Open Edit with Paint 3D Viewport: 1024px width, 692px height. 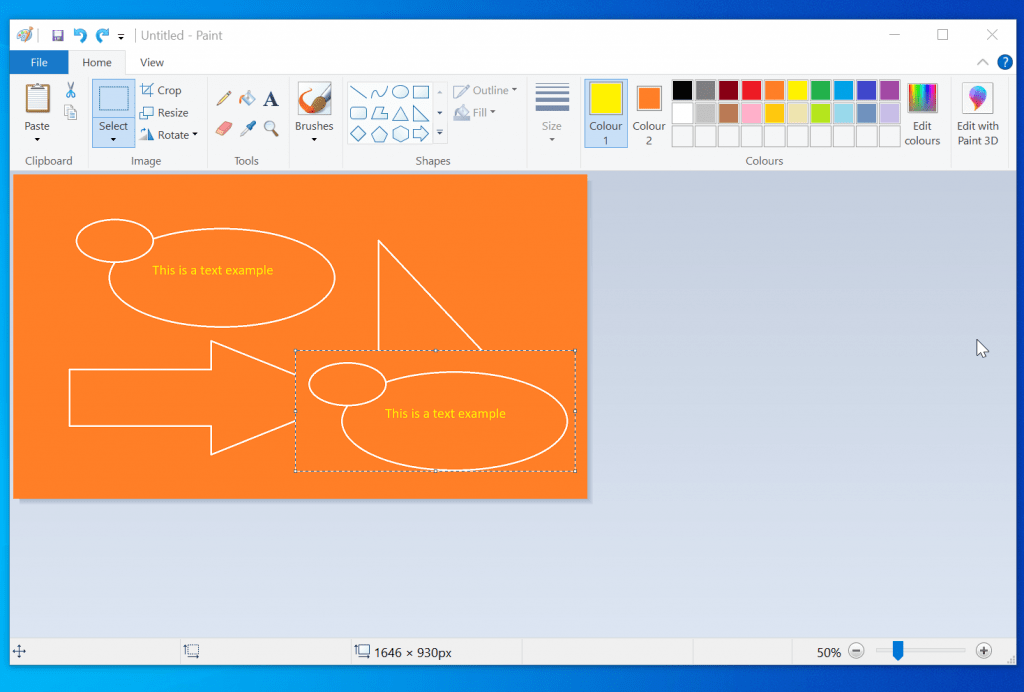(x=977, y=110)
